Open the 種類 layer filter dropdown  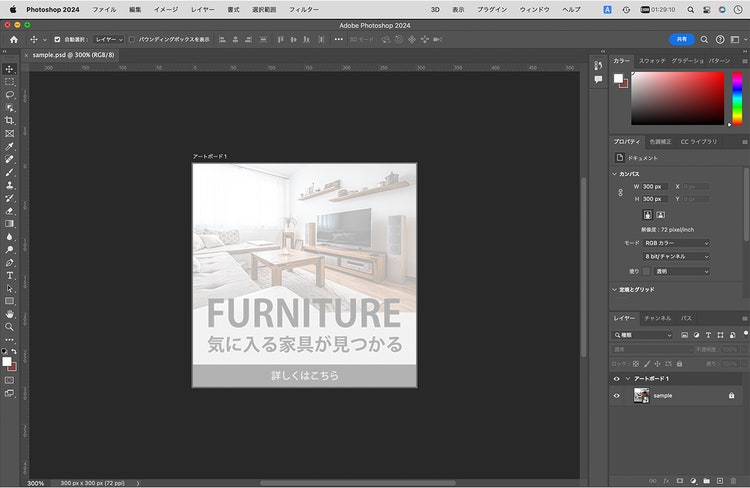pyautogui.click(x=643, y=335)
